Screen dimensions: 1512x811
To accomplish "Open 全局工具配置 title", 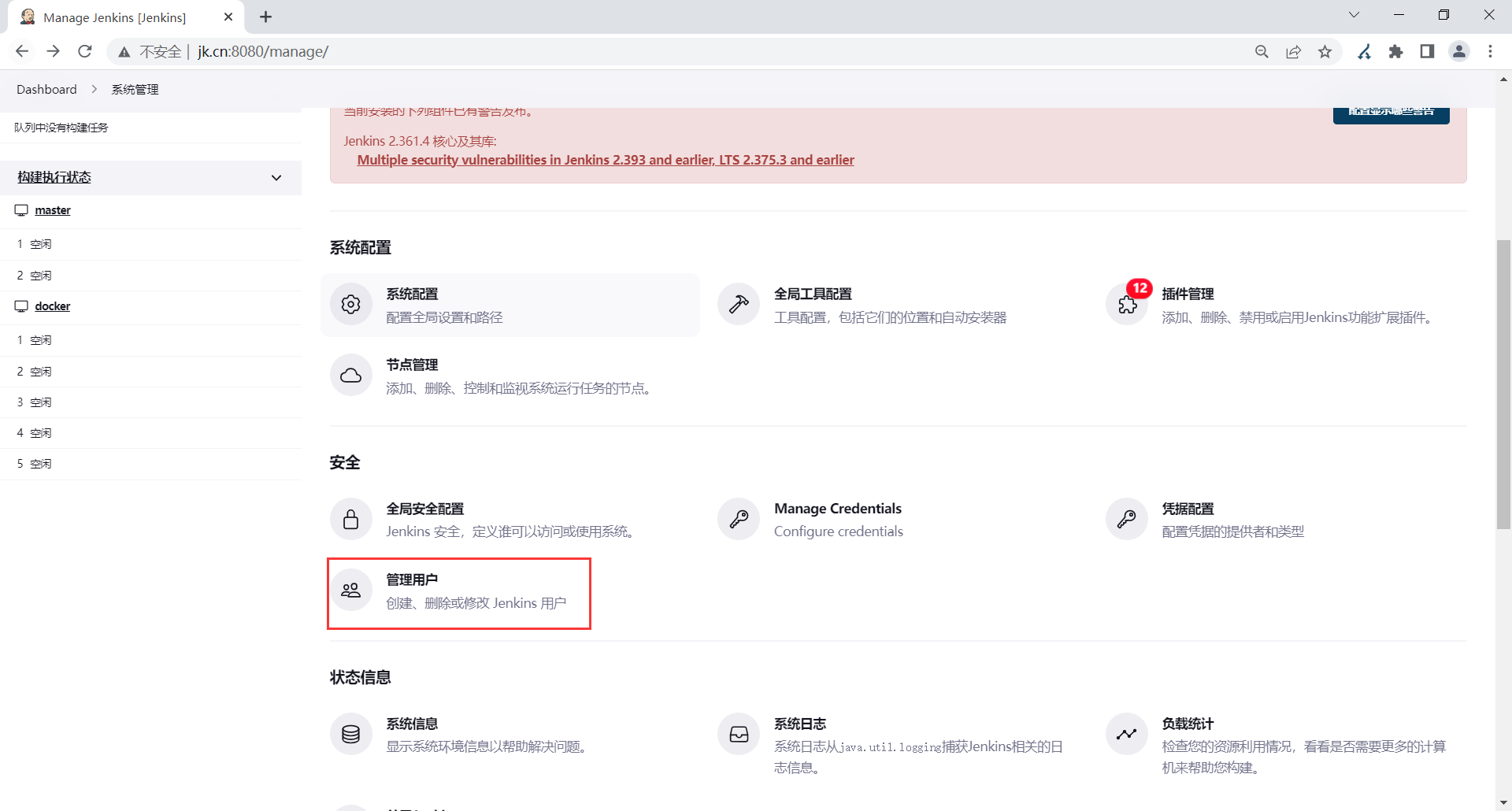I will 813,294.
